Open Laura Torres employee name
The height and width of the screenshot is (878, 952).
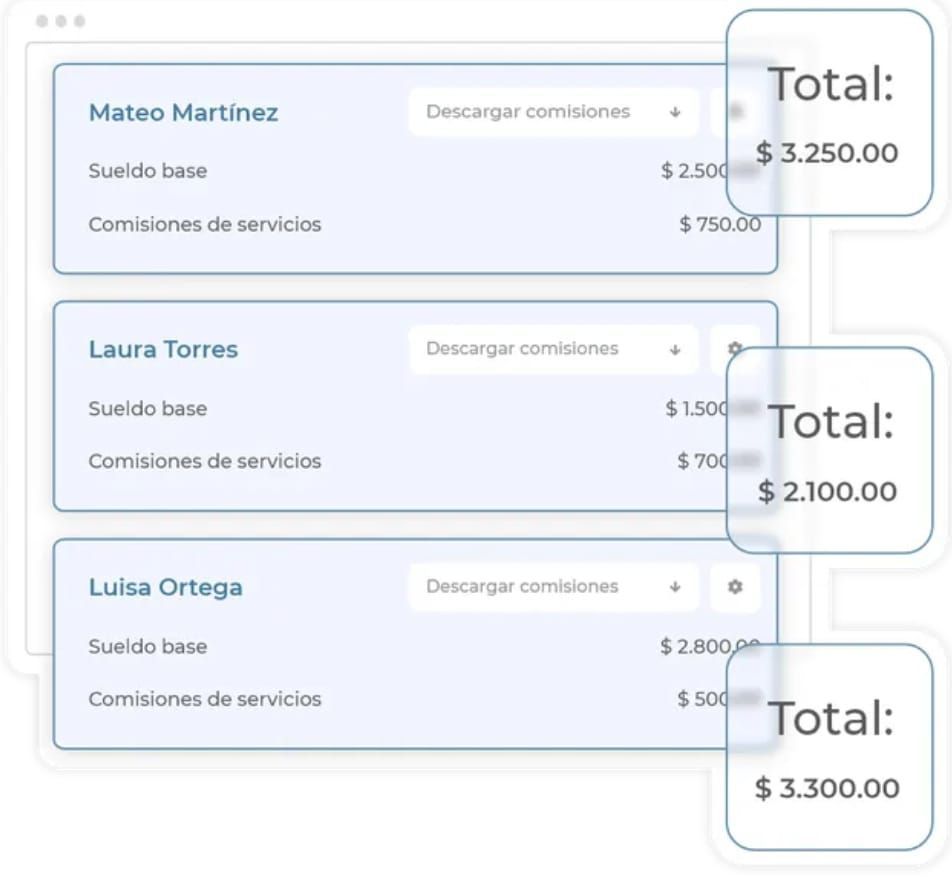pyautogui.click(x=163, y=350)
